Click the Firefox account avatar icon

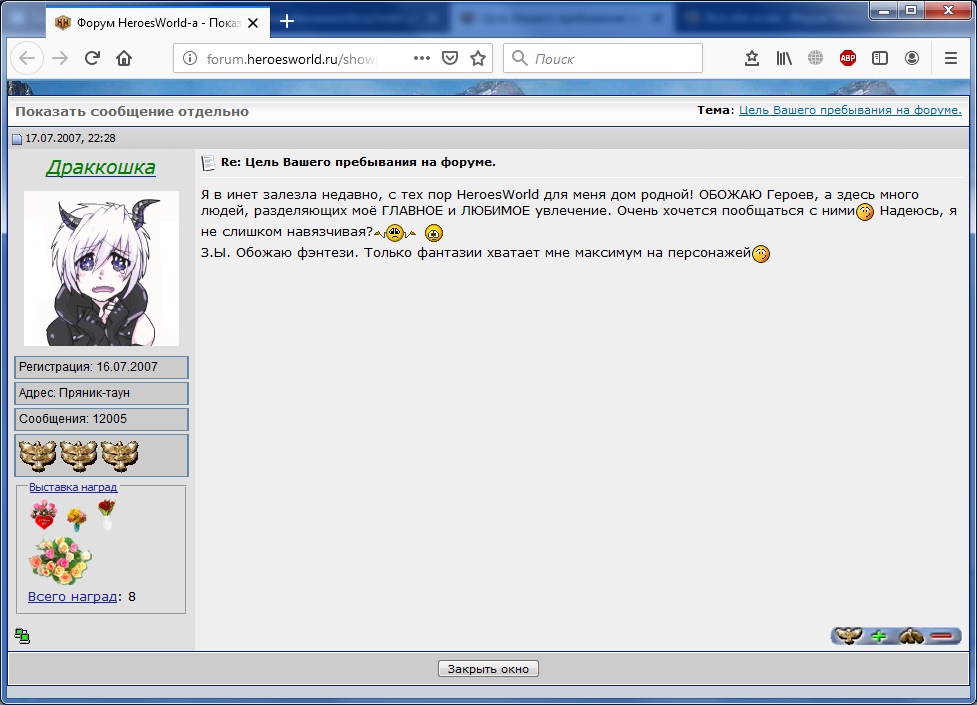click(x=912, y=58)
